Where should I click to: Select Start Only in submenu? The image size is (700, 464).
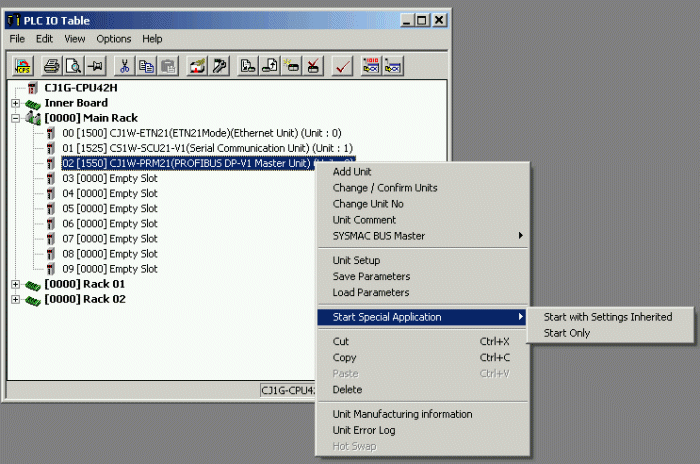(x=610, y=333)
